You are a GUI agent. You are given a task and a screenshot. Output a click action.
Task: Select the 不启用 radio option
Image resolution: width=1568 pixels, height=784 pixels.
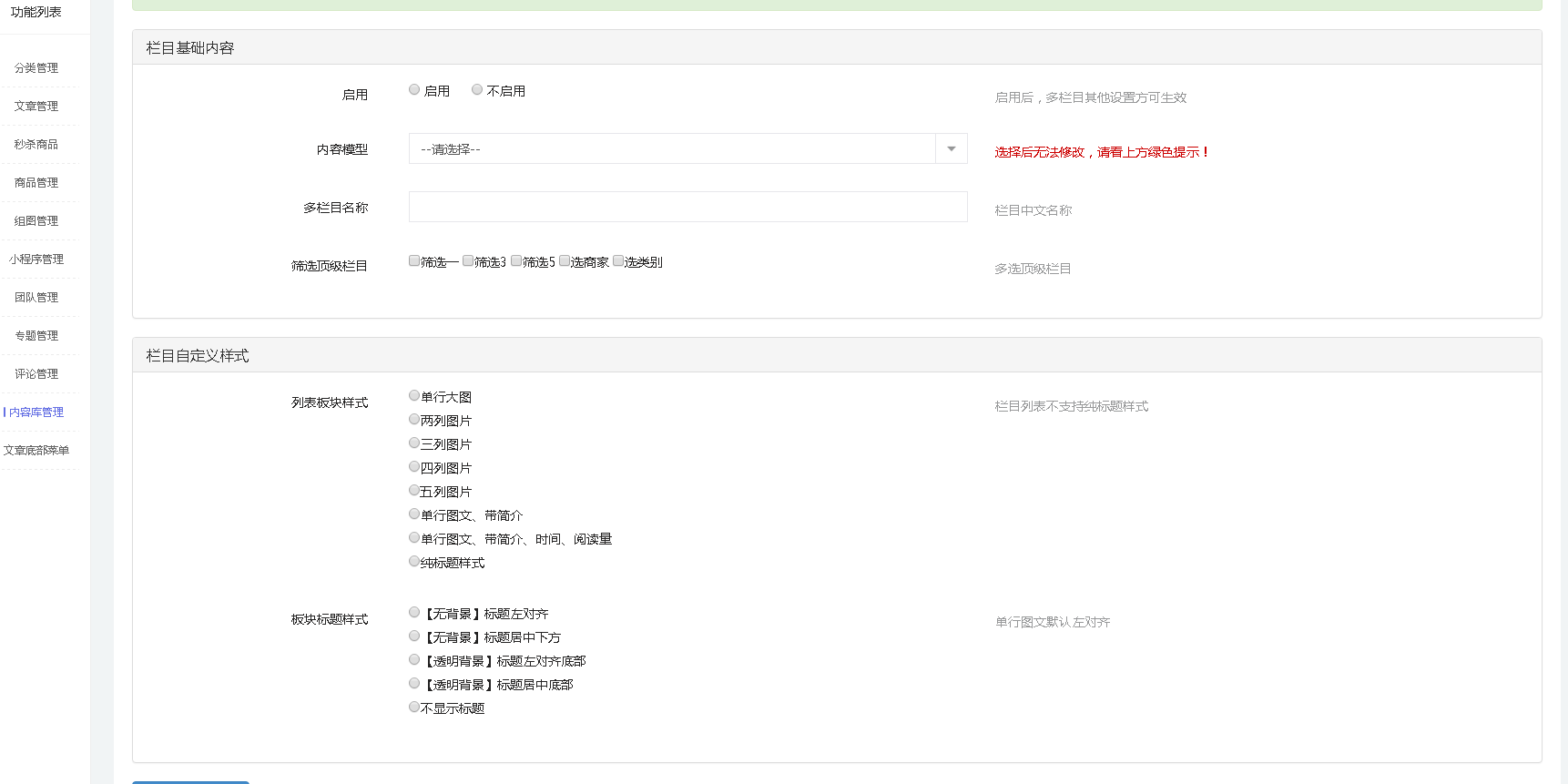(x=477, y=90)
